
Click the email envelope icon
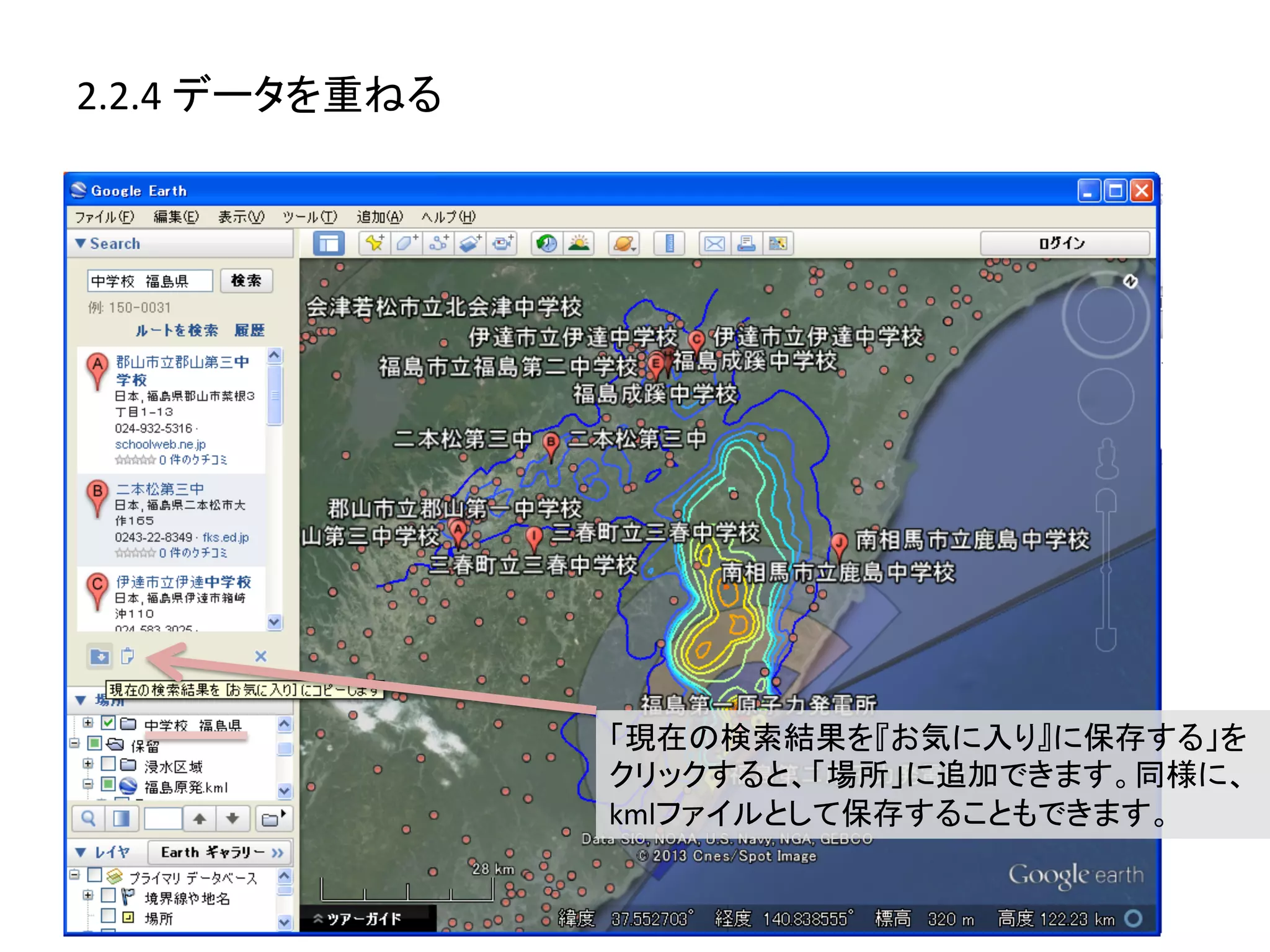click(714, 243)
